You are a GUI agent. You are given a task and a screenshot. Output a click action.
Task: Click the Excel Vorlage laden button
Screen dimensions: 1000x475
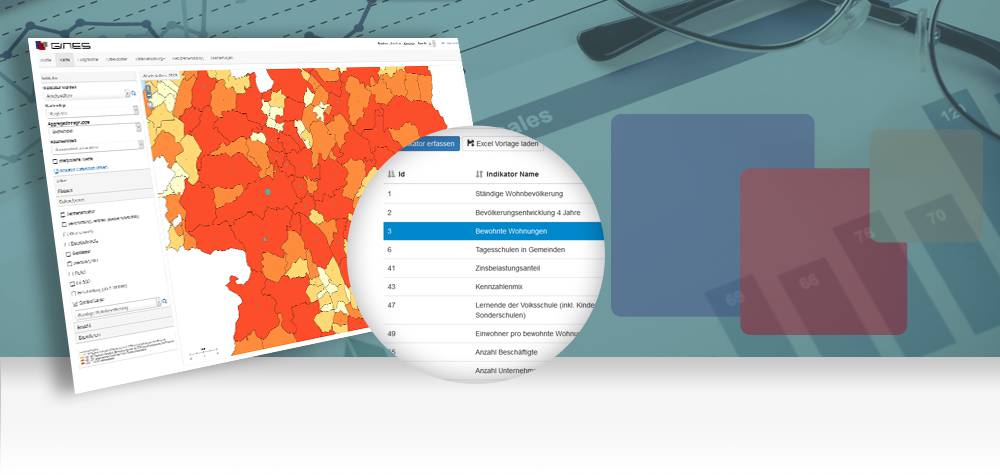point(503,144)
